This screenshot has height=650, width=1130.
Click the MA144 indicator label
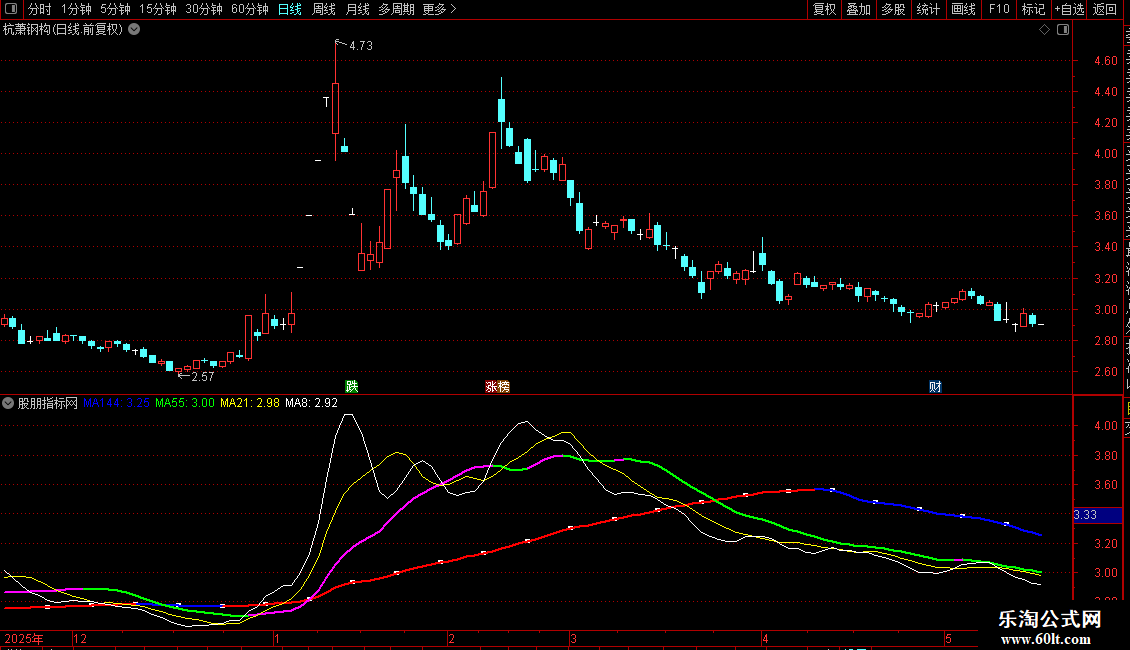click(117, 403)
